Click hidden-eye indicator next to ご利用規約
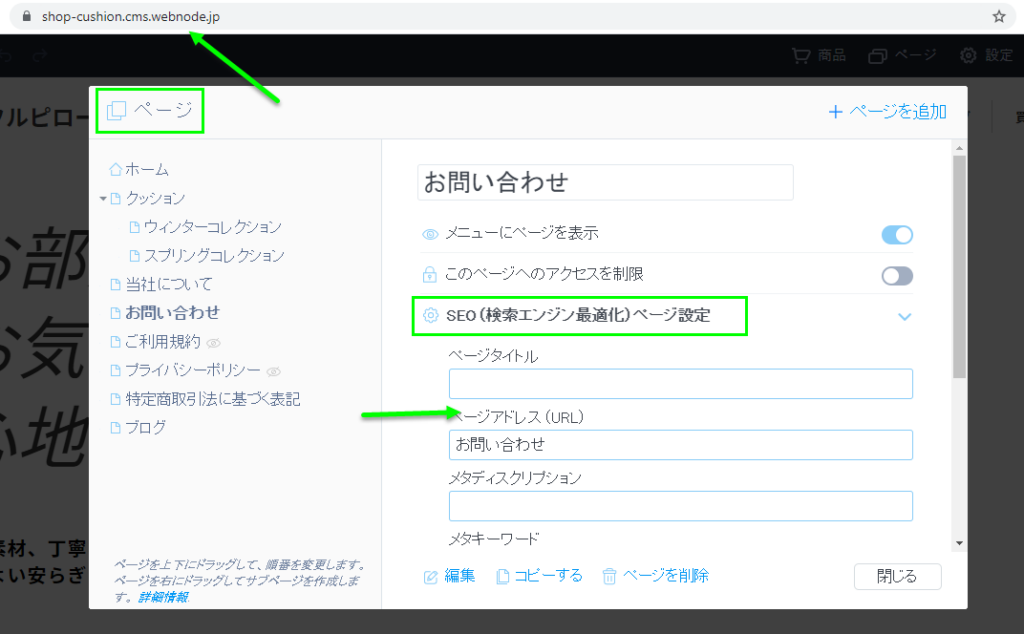 tap(214, 343)
